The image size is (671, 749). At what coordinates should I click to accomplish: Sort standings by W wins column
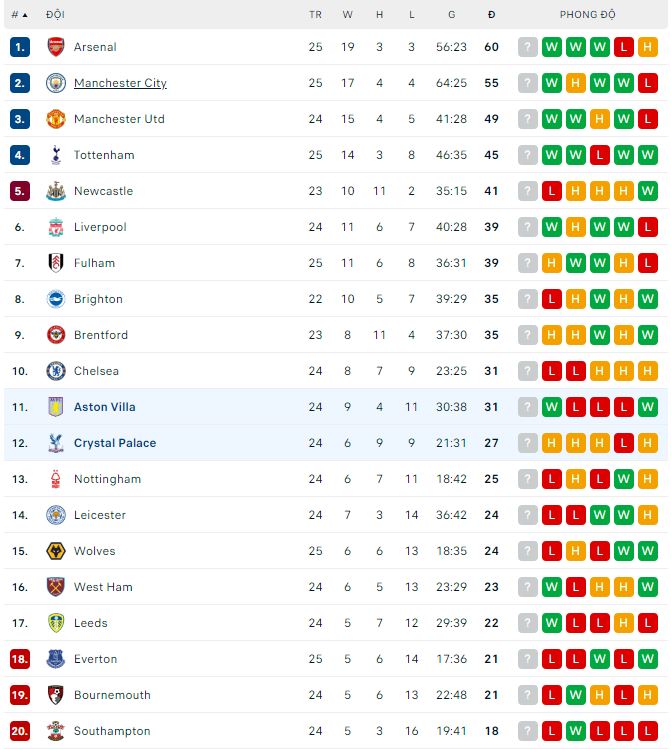[348, 15]
